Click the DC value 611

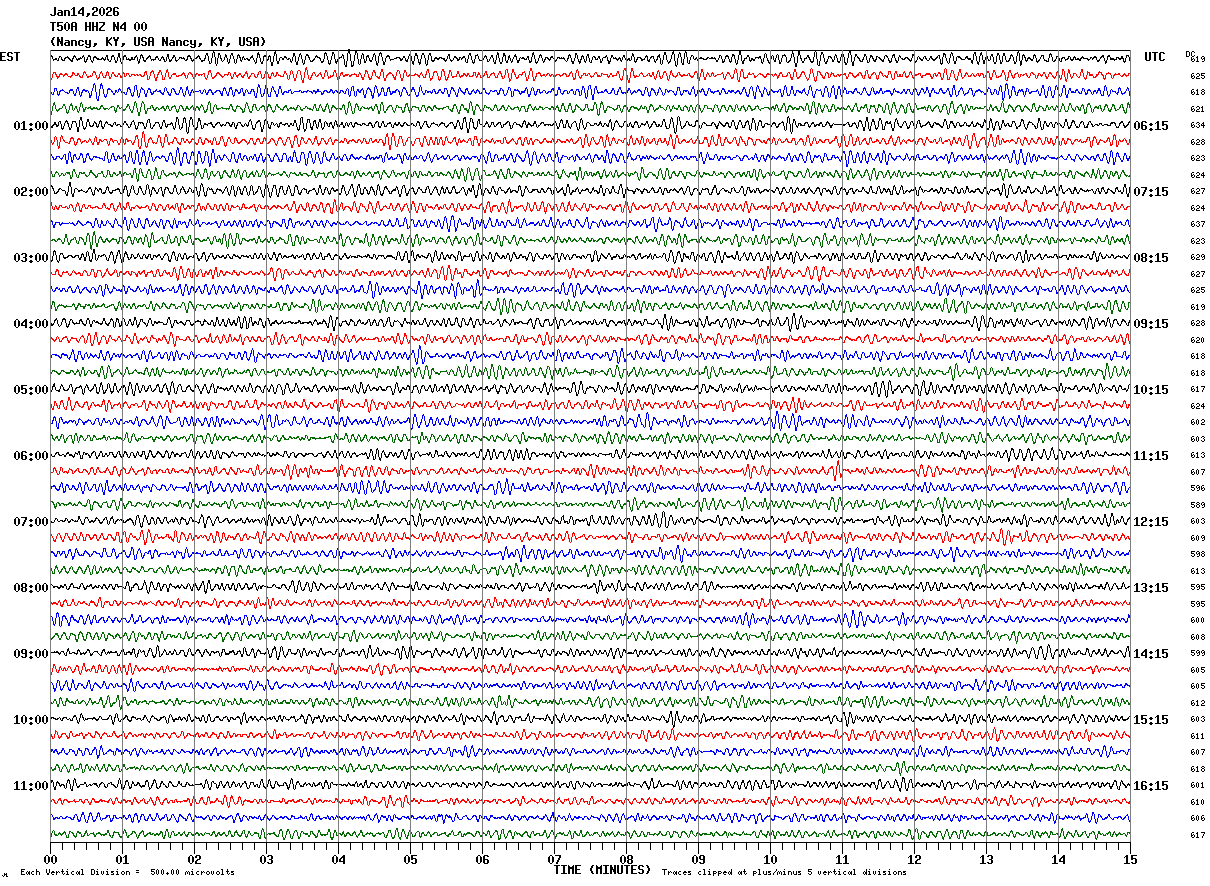click(1197, 736)
